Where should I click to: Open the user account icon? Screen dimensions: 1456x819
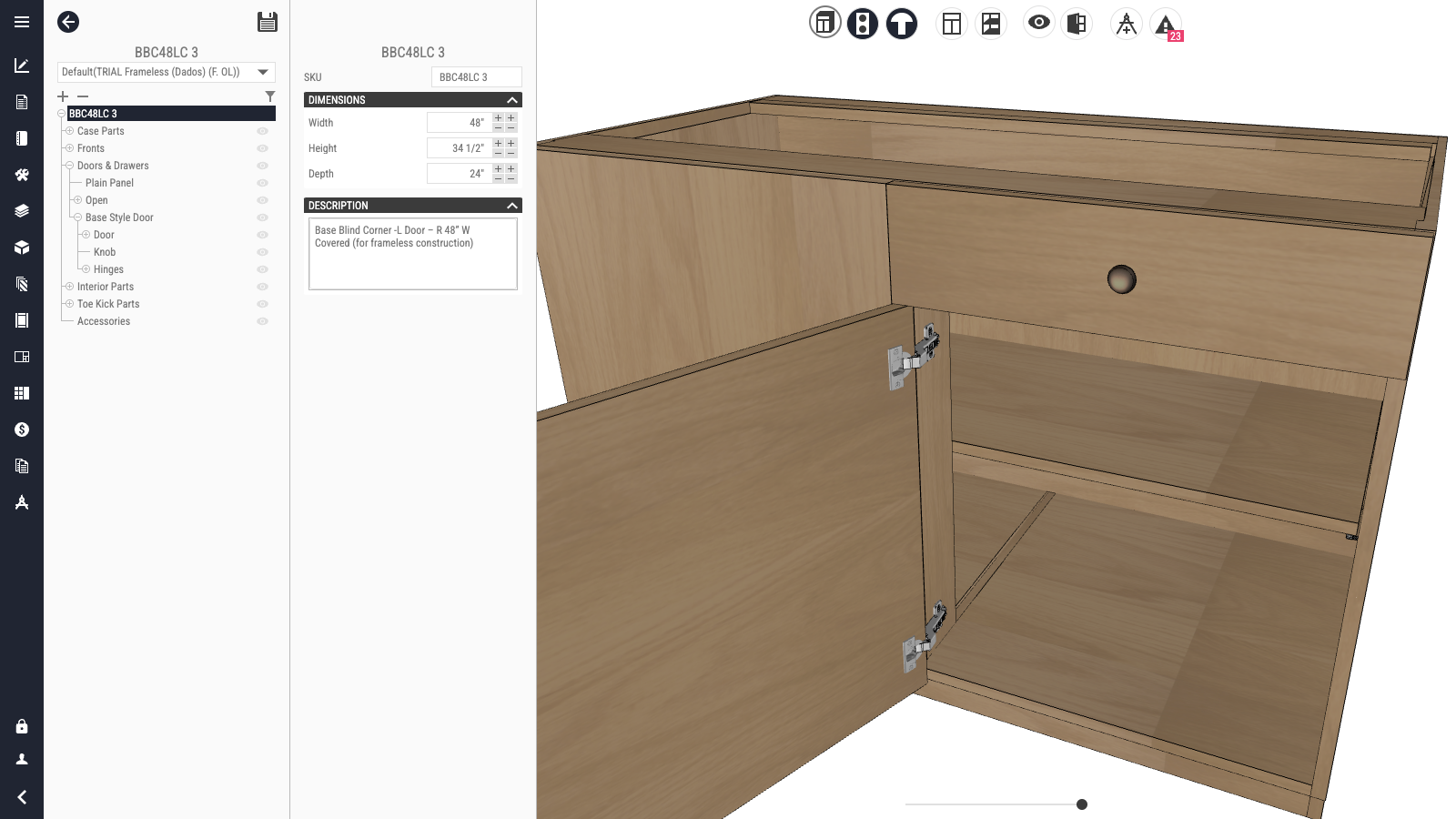click(x=22, y=759)
